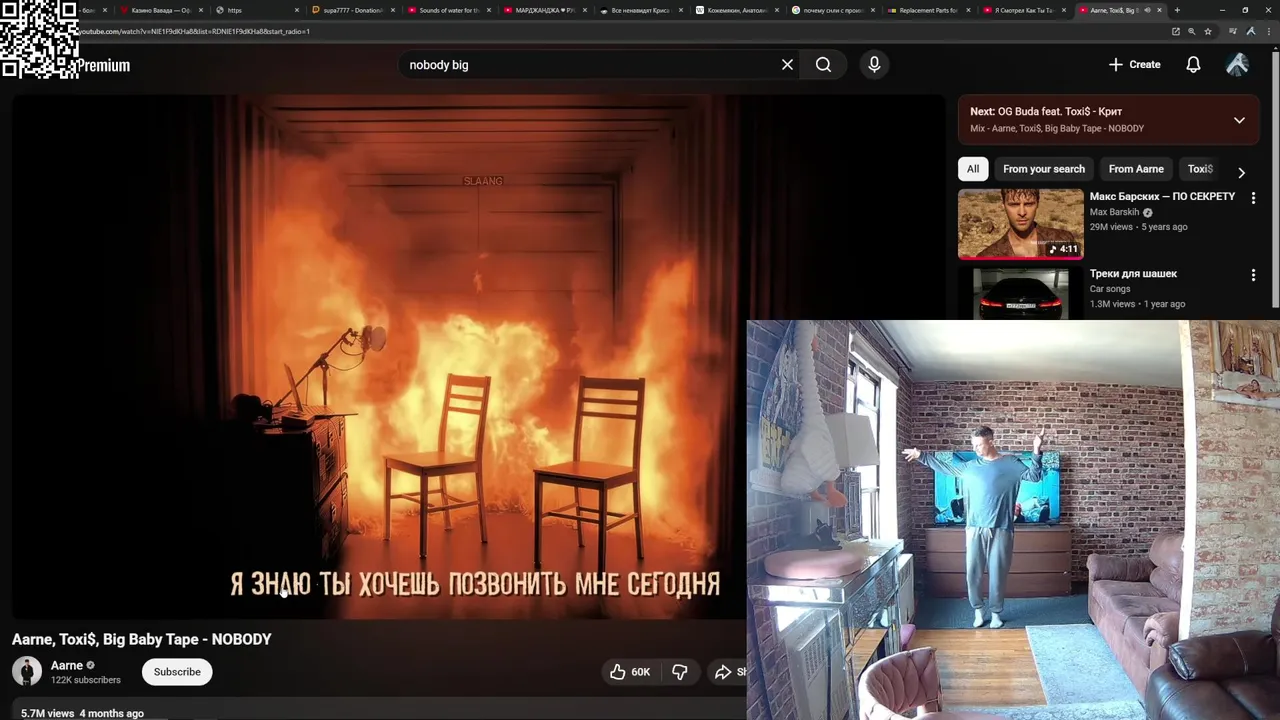Switch to the 'https' browser tab
The image size is (1280, 720).
point(256,10)
